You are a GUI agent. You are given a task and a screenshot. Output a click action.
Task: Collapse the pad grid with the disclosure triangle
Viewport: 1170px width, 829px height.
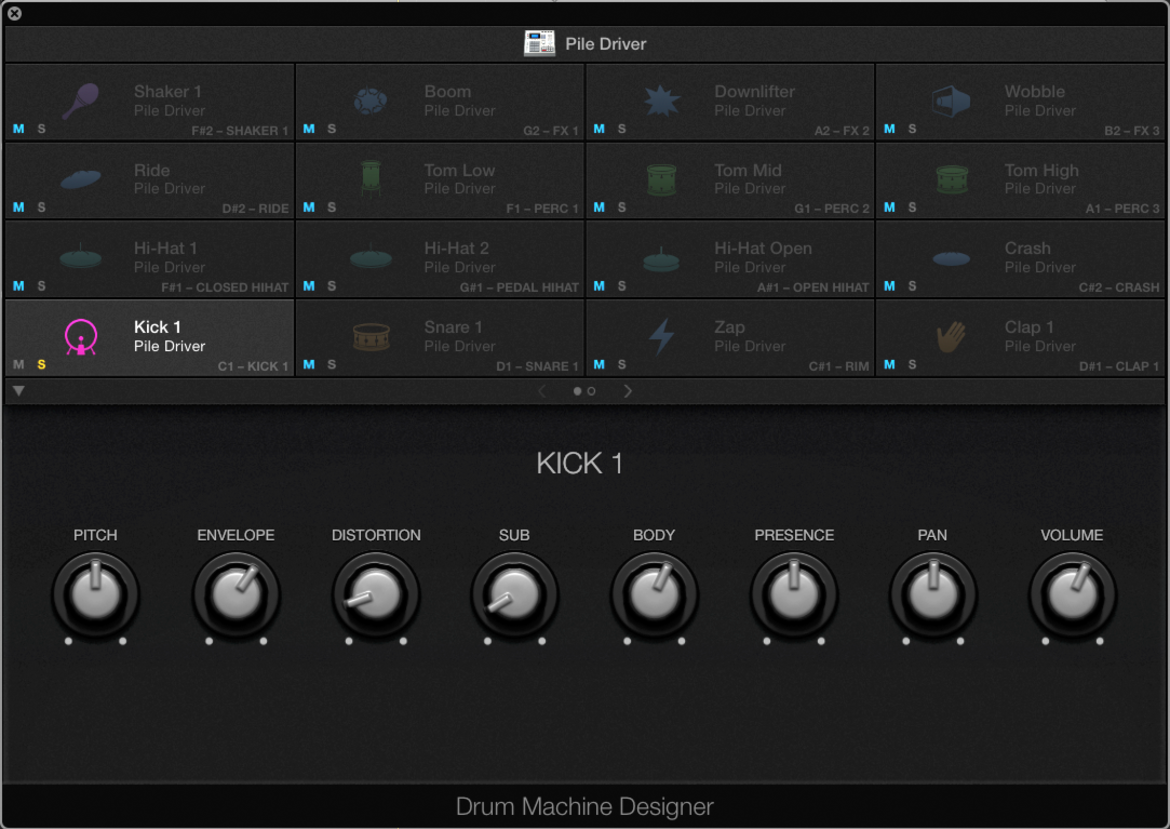(19, 391)
